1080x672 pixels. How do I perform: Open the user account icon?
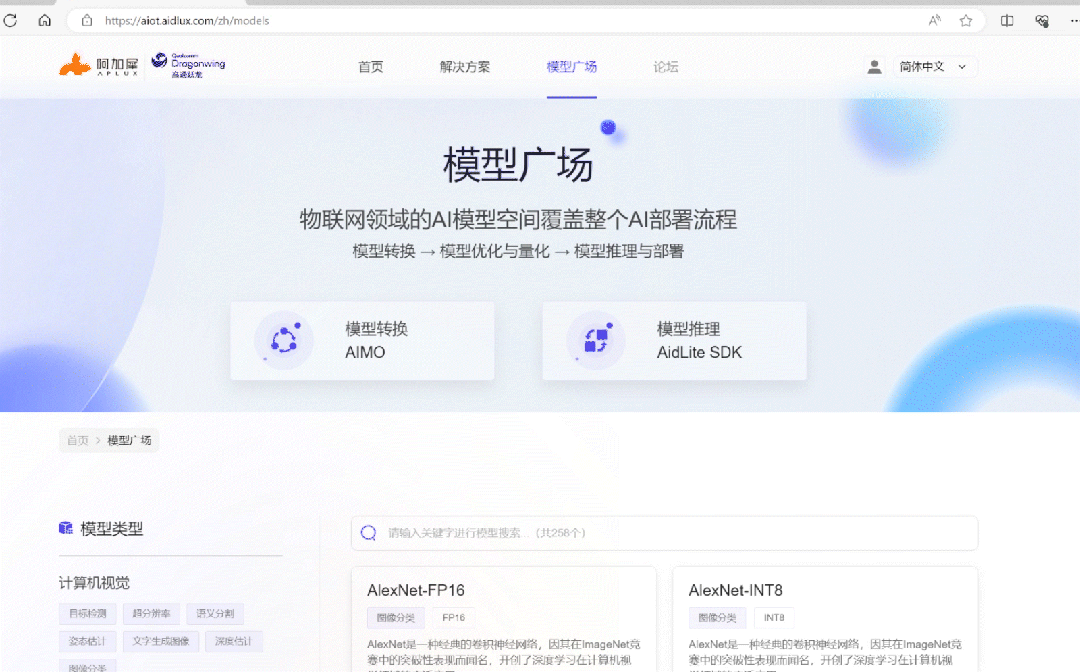point(874,66)
